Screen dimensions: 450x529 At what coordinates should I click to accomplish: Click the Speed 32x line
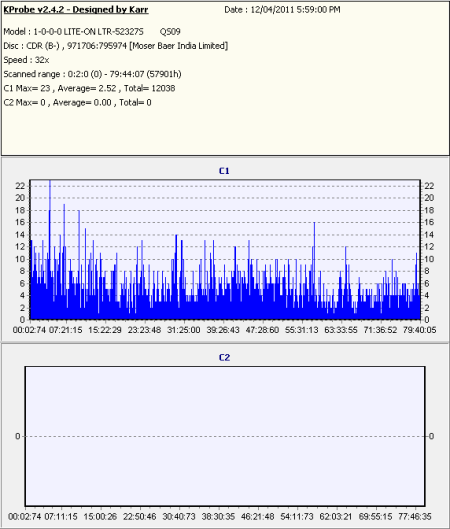pyautogui.click(x=26, y=60)
